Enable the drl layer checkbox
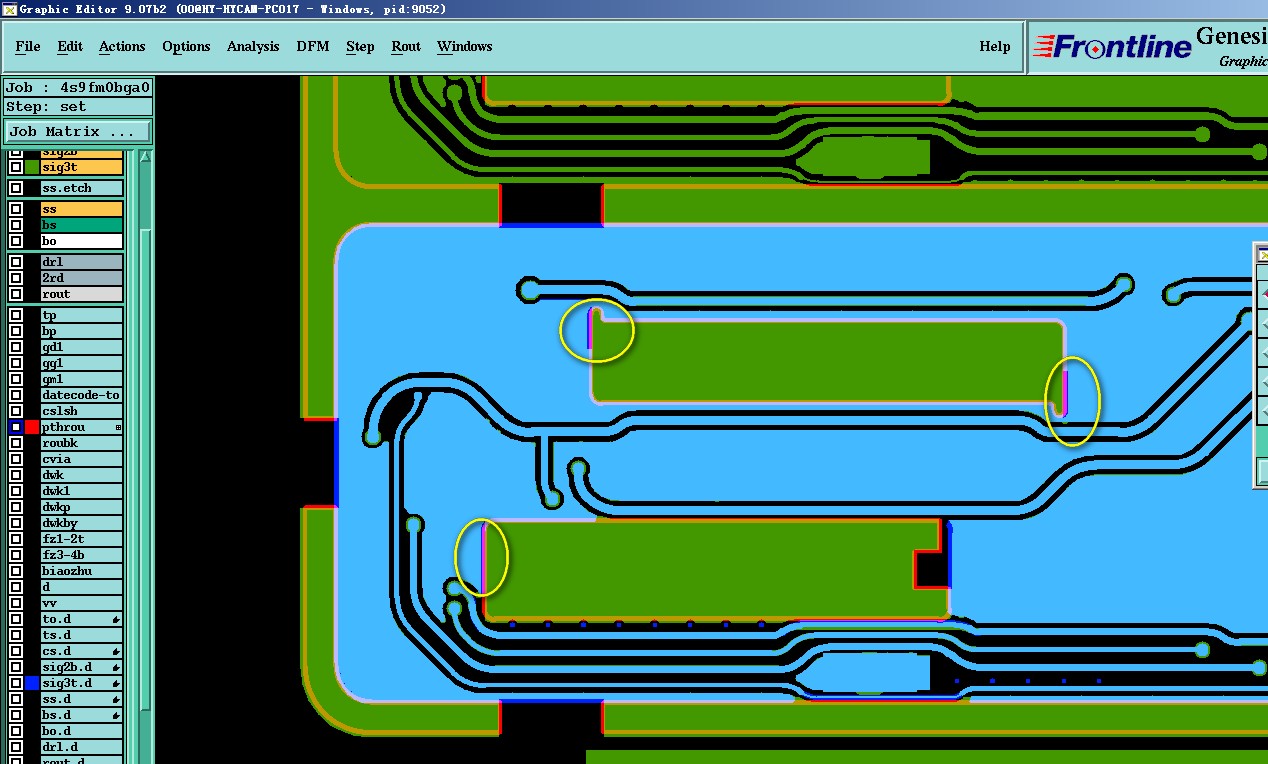 pyautogui.click(x=16, y=262)
